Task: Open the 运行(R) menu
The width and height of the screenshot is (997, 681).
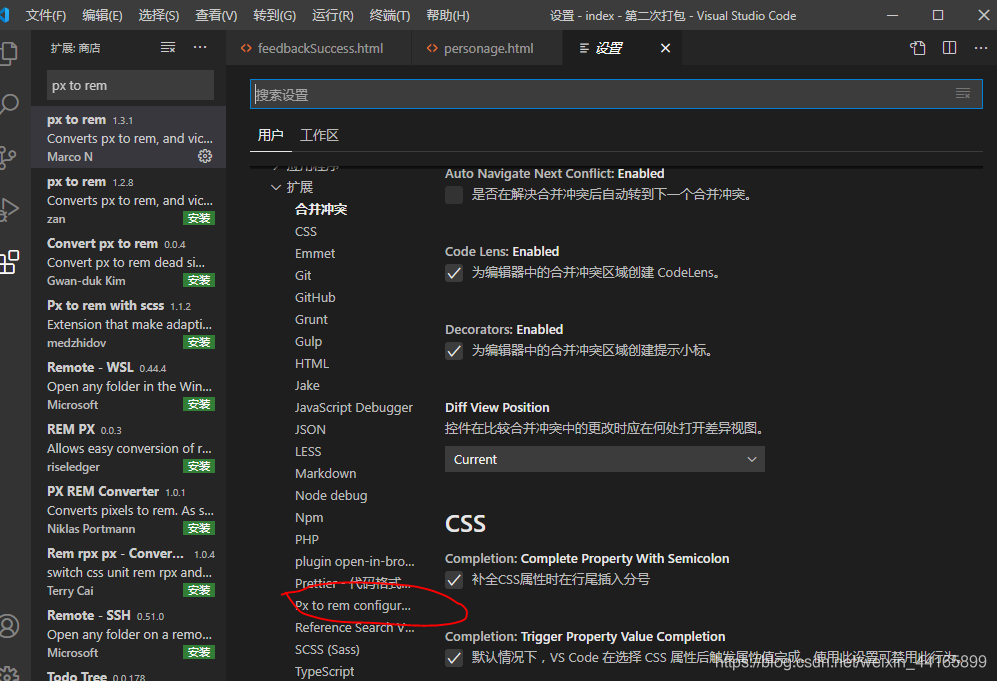Action: (333, 15)
